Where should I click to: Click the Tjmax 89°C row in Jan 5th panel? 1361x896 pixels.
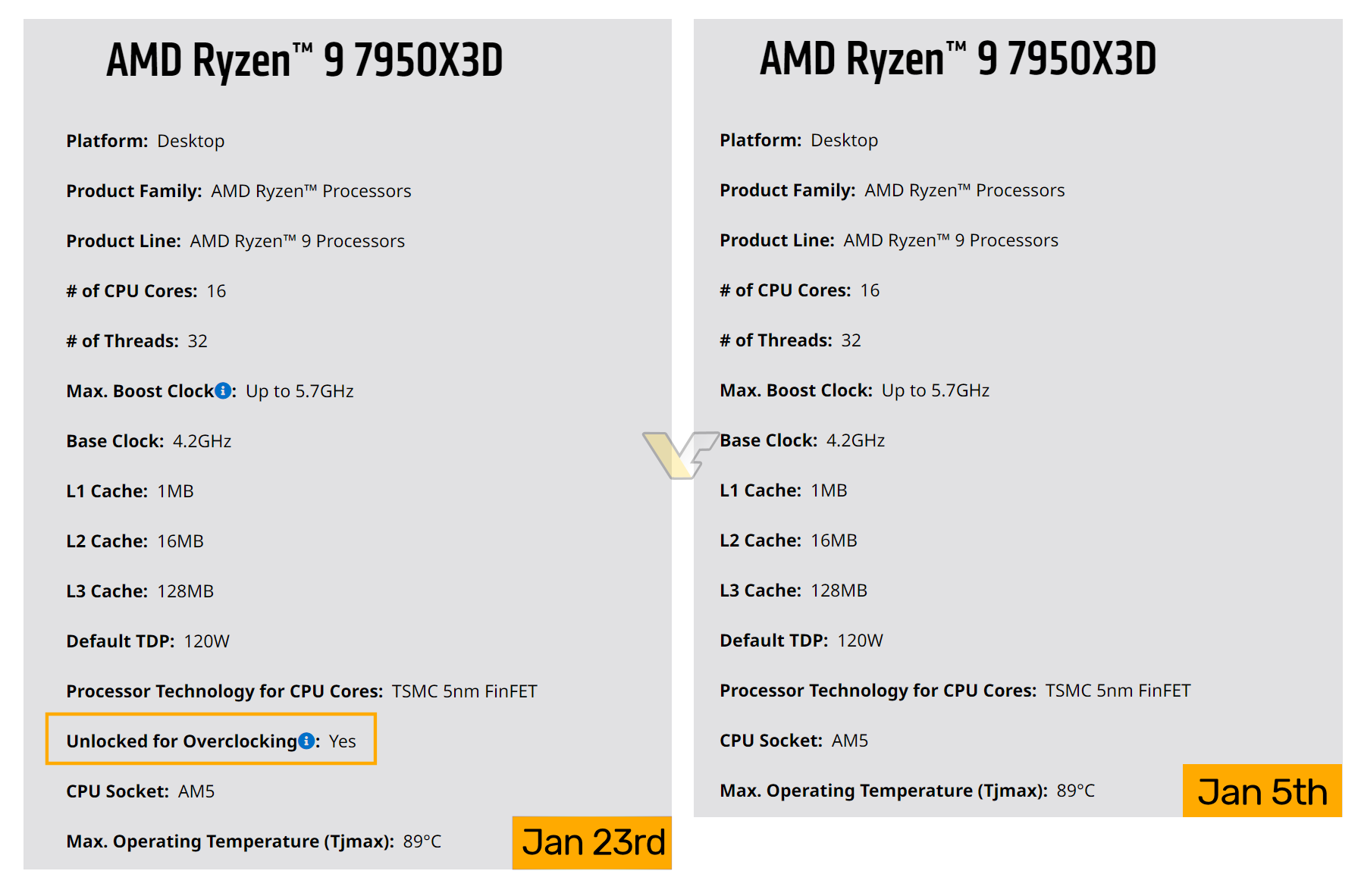tap(907, 791)
